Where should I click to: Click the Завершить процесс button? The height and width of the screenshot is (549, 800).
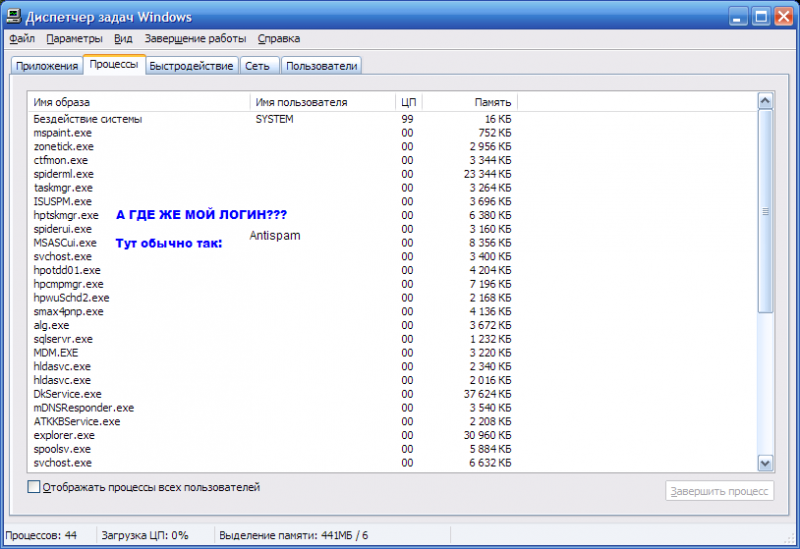click(719, 491)
